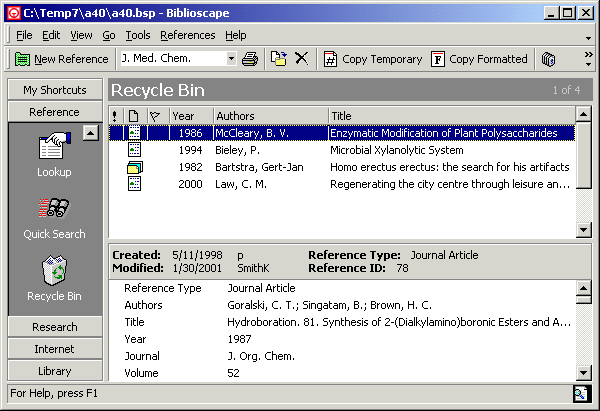This screenshot has height=411, width=600.
Task: Open the Internet bar group
Action: click(x=55, y=349)
